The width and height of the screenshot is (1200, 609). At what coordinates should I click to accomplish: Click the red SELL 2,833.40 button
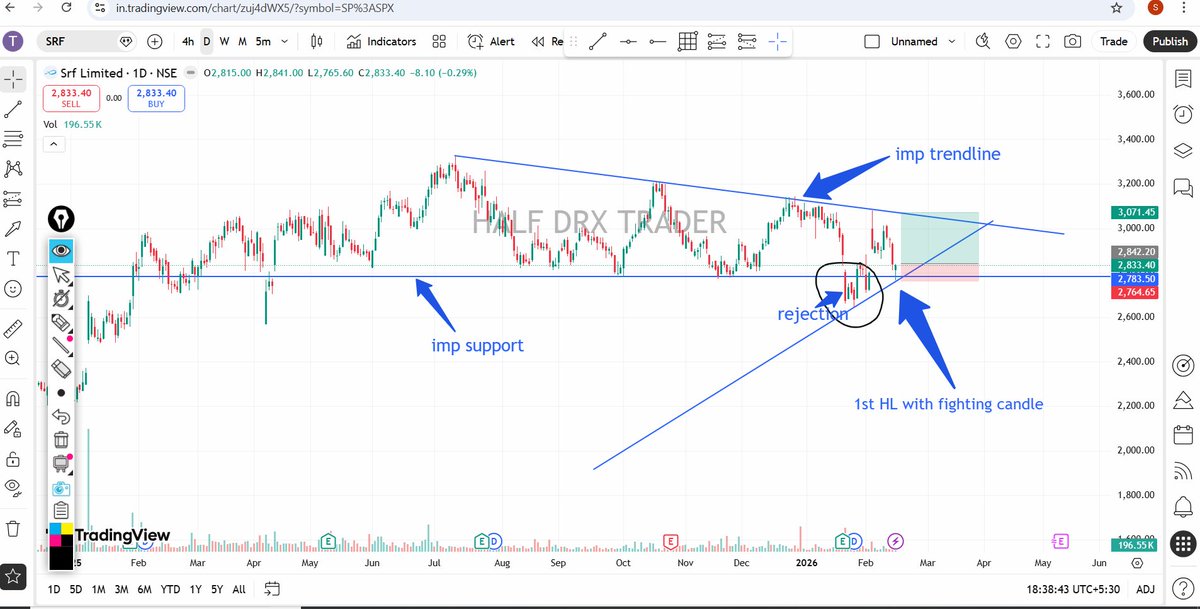69,98
